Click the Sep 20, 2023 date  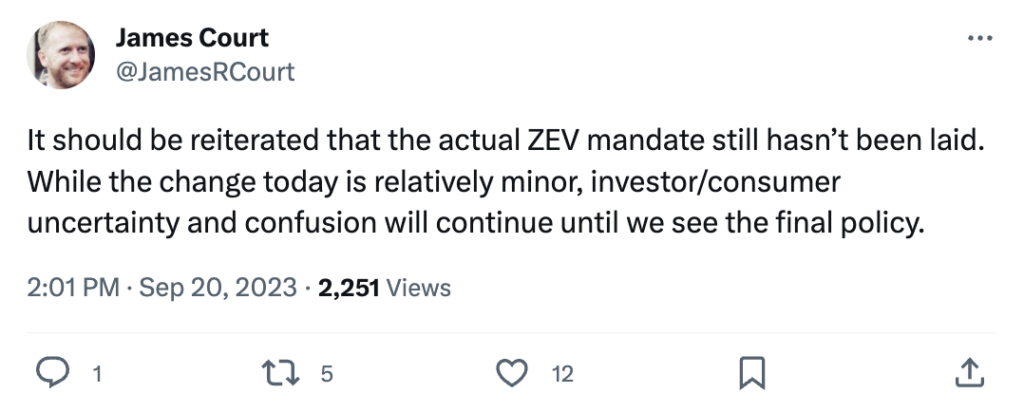[x=217, y=288]
